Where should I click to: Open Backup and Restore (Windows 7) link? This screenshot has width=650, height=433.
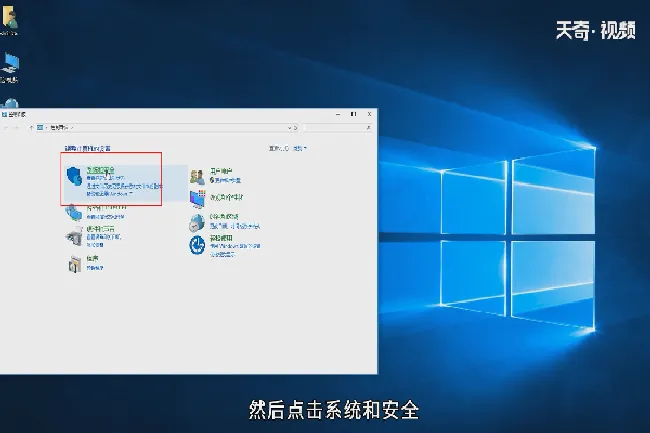tap(109, 194)
